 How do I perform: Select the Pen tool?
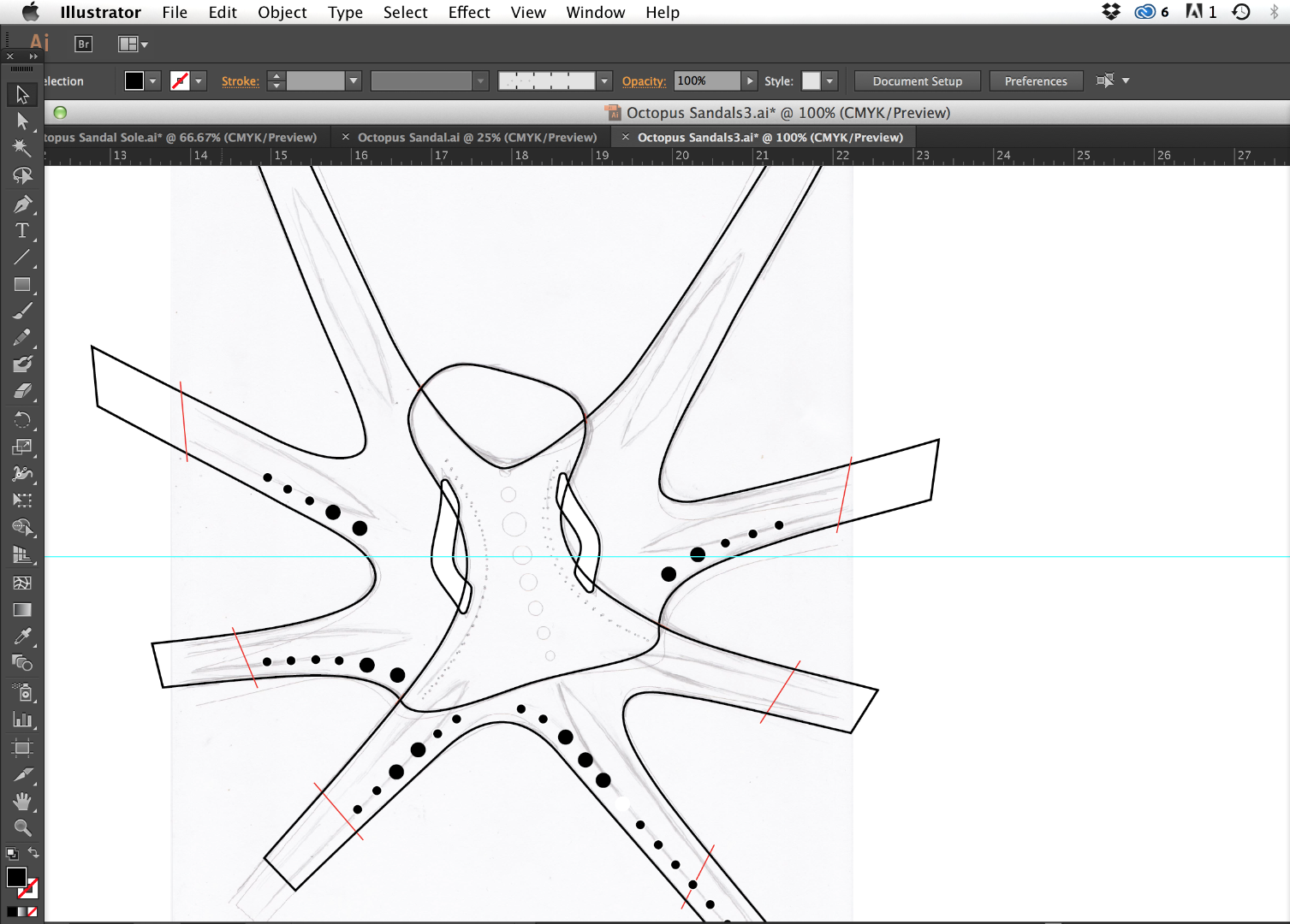coord(22,204)
